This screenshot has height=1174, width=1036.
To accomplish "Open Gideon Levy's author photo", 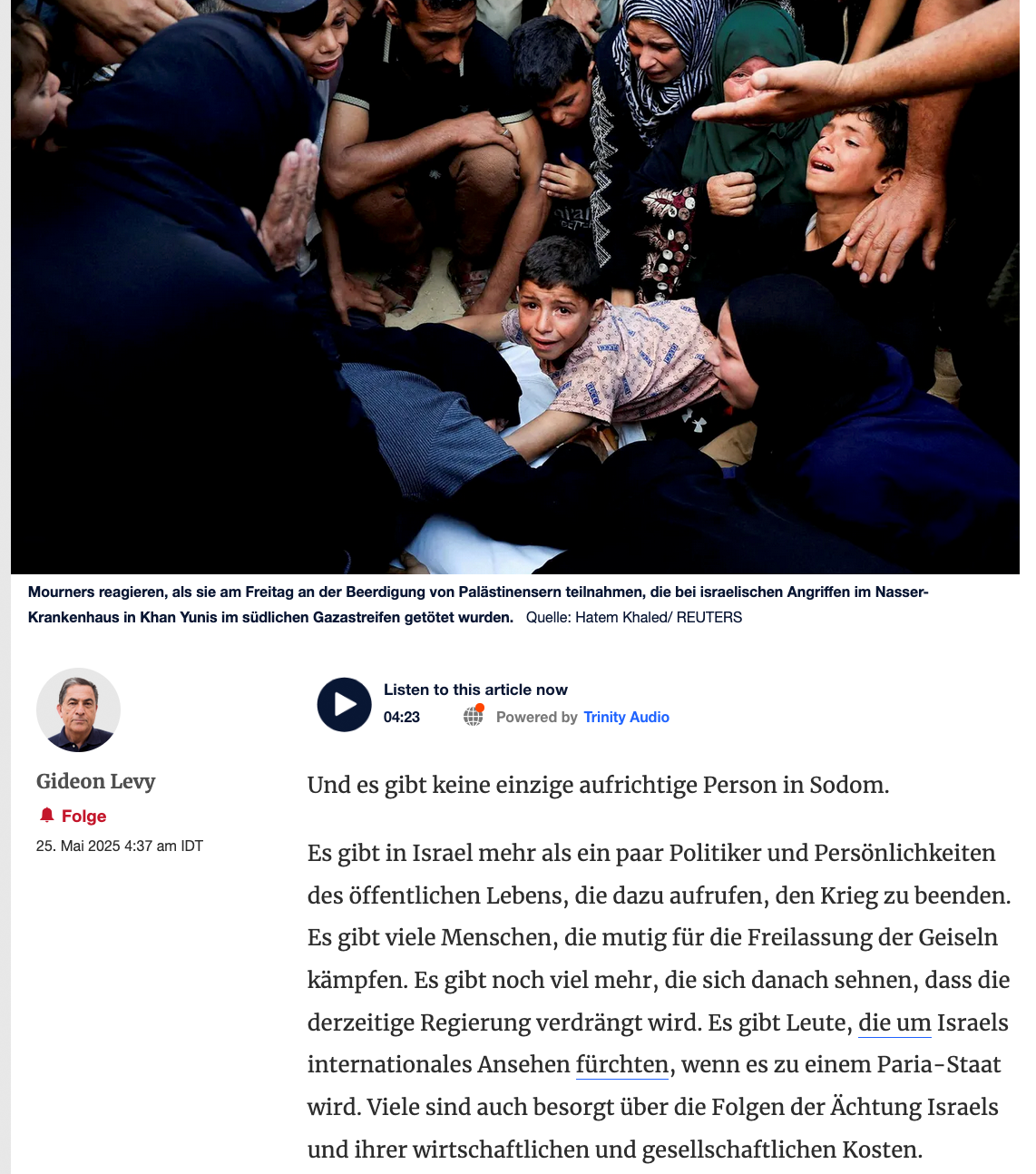I will click(78, 709).
